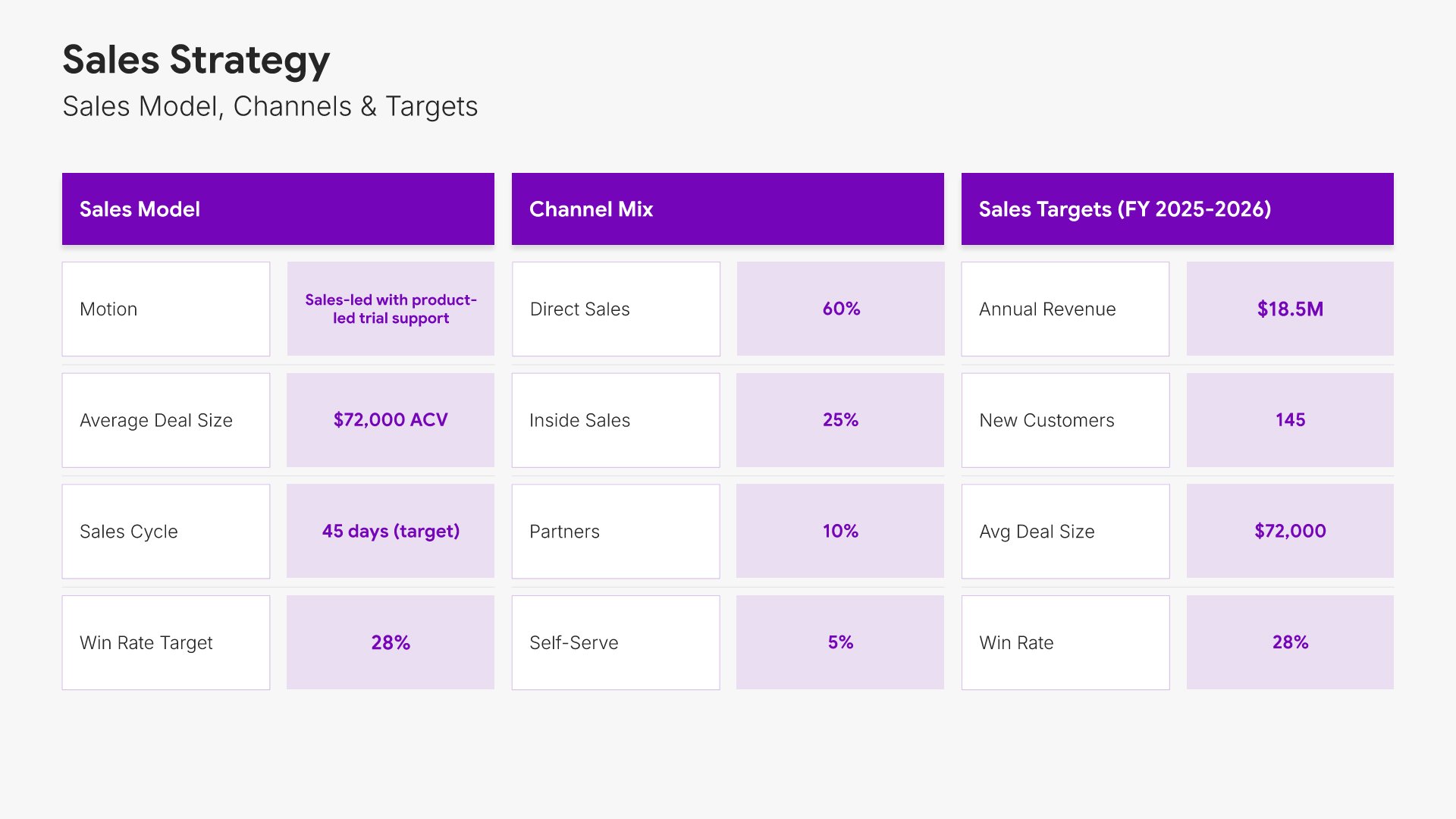The width and height of the screenshot is (1456, 819).
Task: Click the 145 value cell
Action: tap(1290, 420)
